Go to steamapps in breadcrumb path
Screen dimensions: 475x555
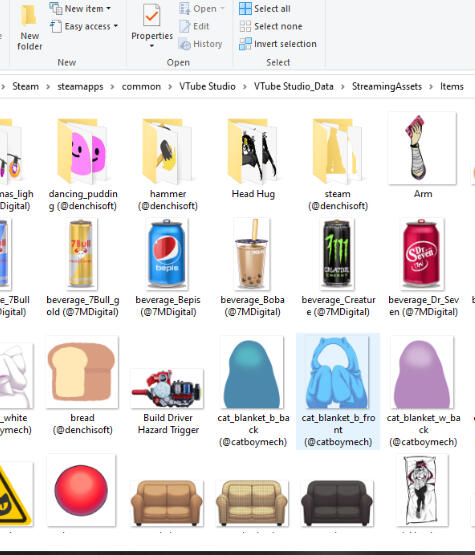80,86
